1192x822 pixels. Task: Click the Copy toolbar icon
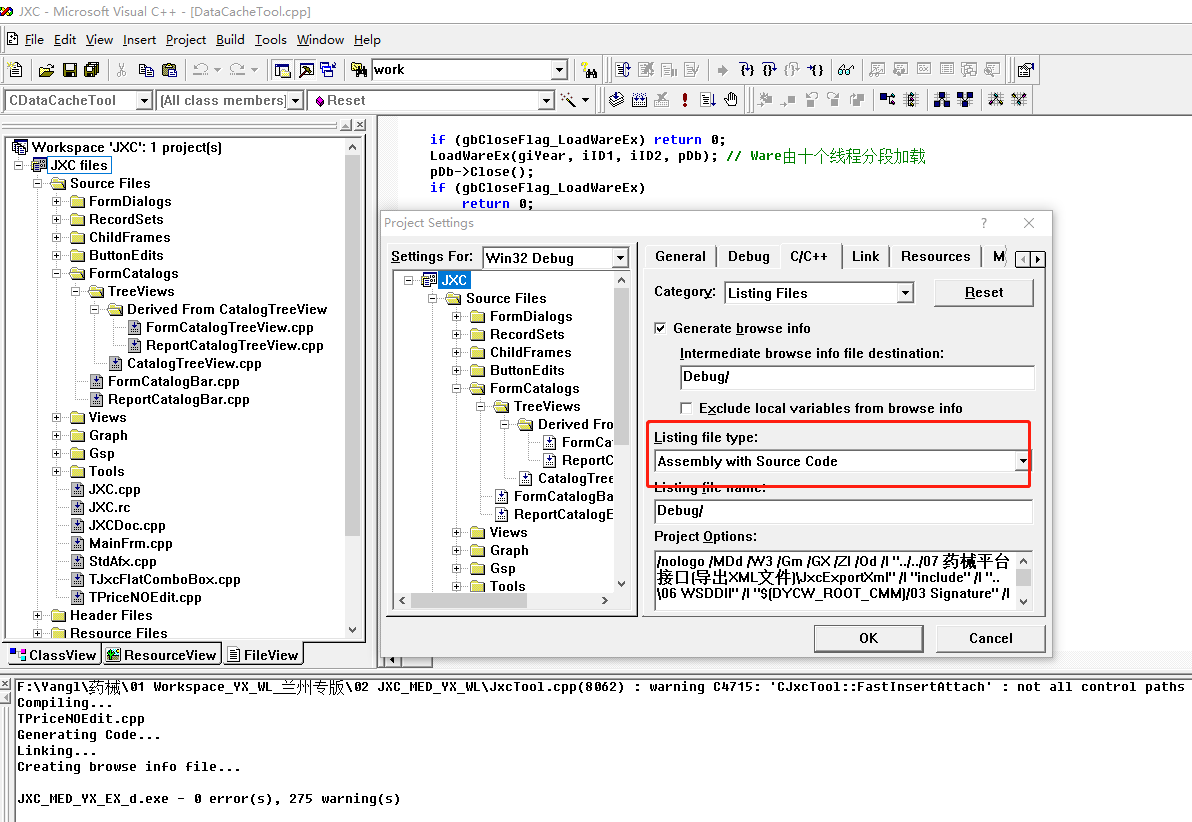click(x=146, y=70)
